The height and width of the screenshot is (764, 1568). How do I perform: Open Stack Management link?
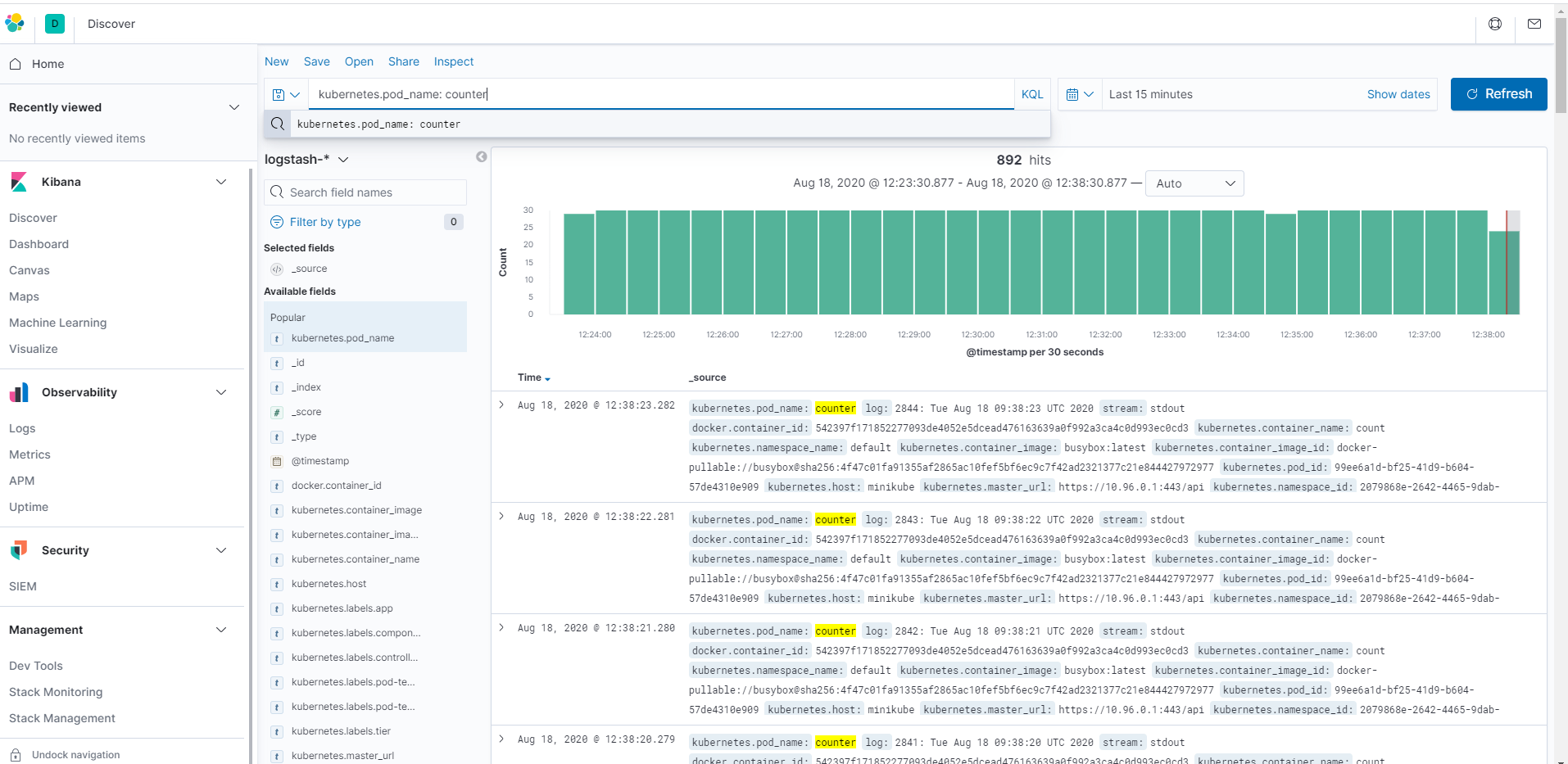[62, 718]
